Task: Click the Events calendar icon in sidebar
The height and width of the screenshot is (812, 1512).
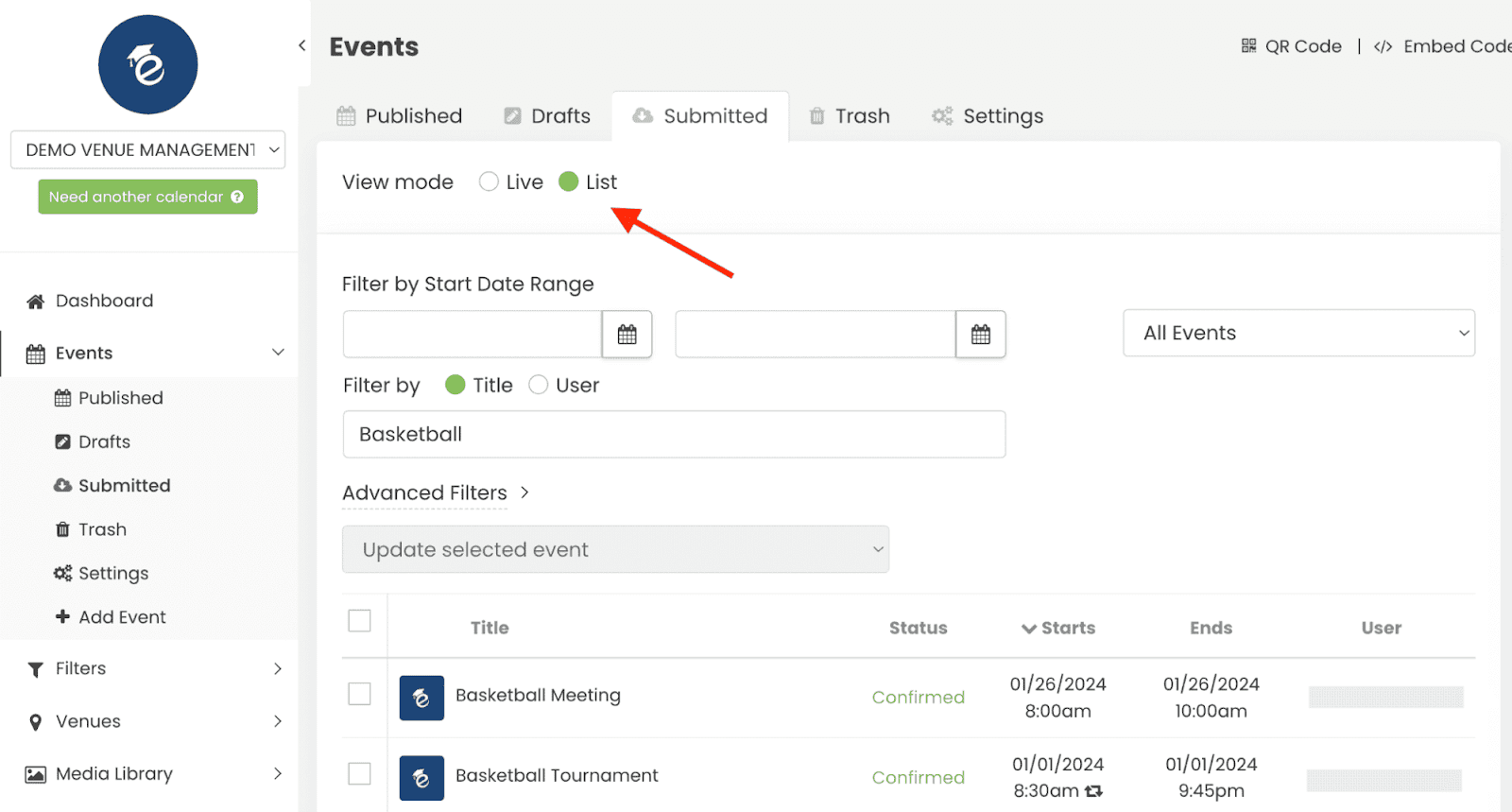Action: click(x=35, y=354)
